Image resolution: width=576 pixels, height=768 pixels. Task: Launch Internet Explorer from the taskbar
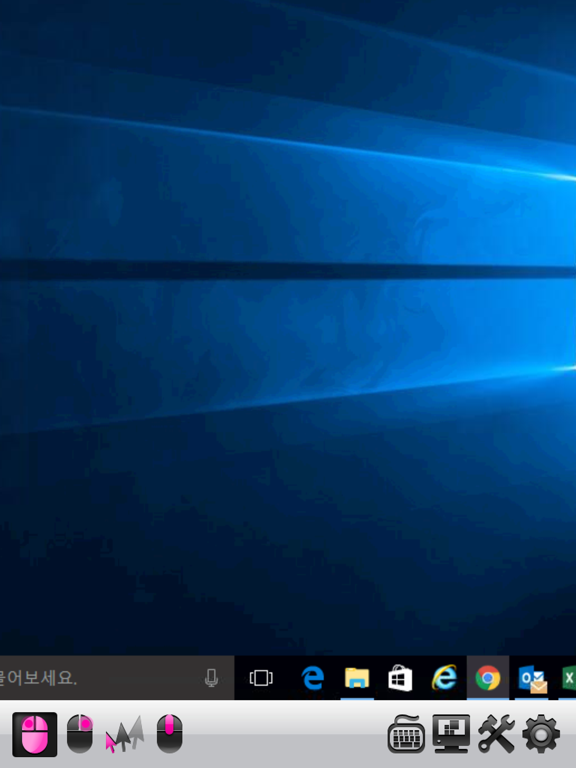pyautogui.click(x=444, y=678)
